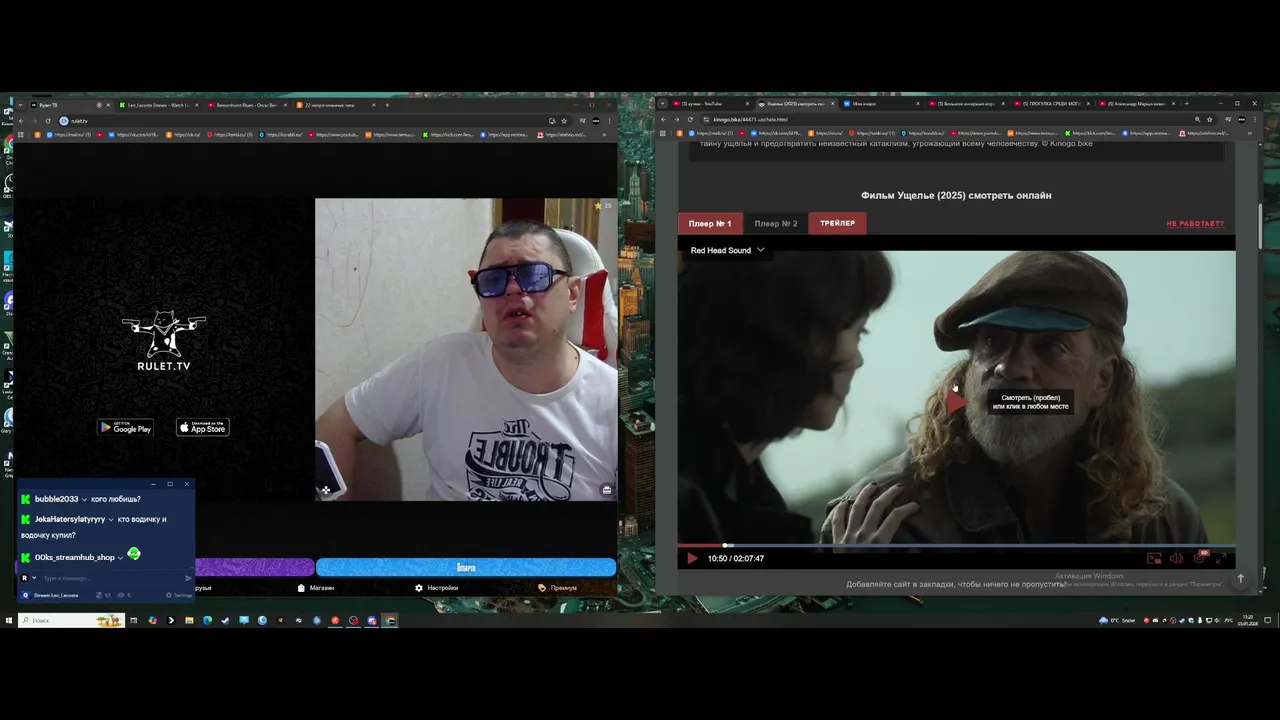The width and height of the screenshot is (1280, 720).
Task: Open File Explorer from the taskbar
Action: coord(189,620)
